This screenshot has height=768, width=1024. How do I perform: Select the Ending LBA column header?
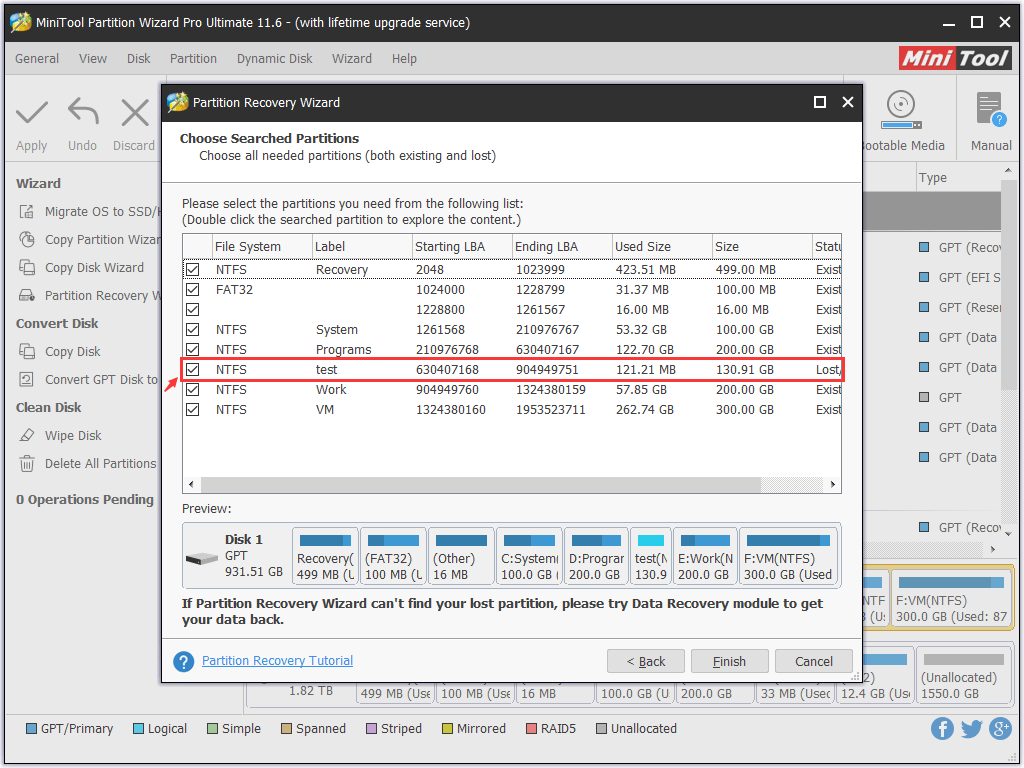[x=562, y=247]
